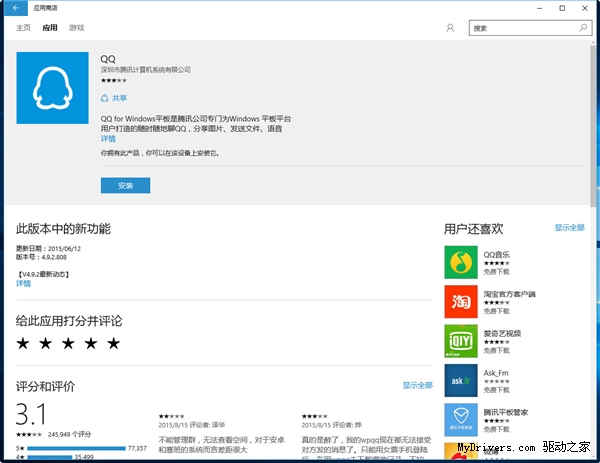600x463 pixels.
Task: Switch to the 游戏 tab
Action: (77, 28)
